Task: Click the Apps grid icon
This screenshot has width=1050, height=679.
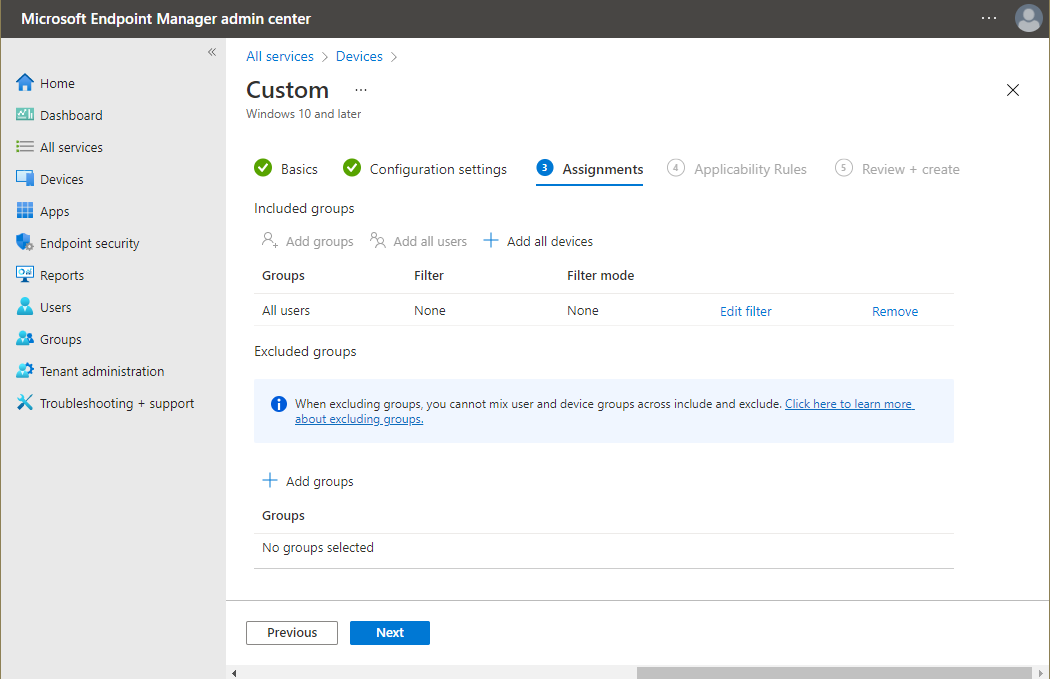Action: click(x=25, y=210)
